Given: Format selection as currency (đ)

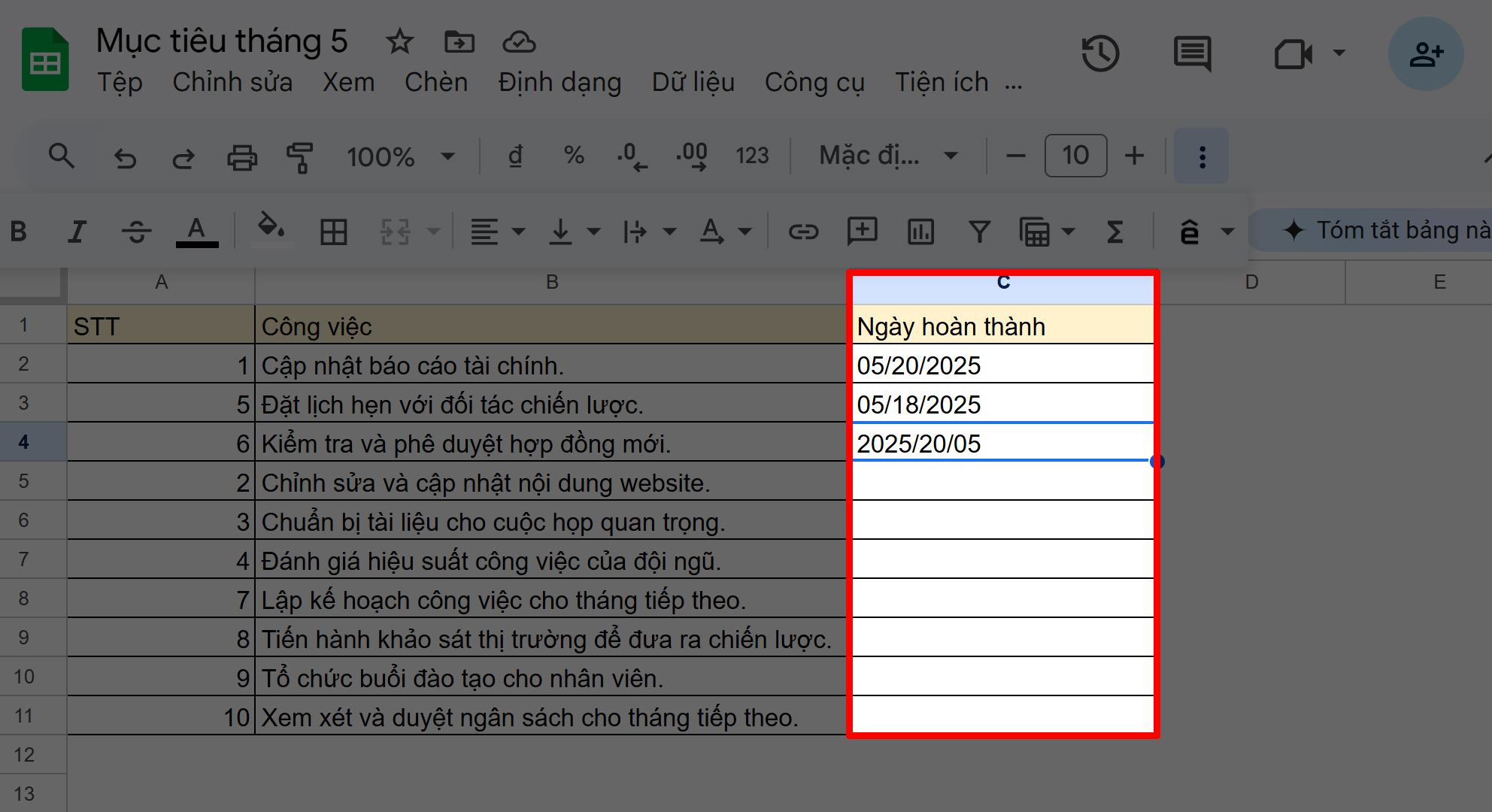Looking at the screenshot, I should (x=515, y=156).
